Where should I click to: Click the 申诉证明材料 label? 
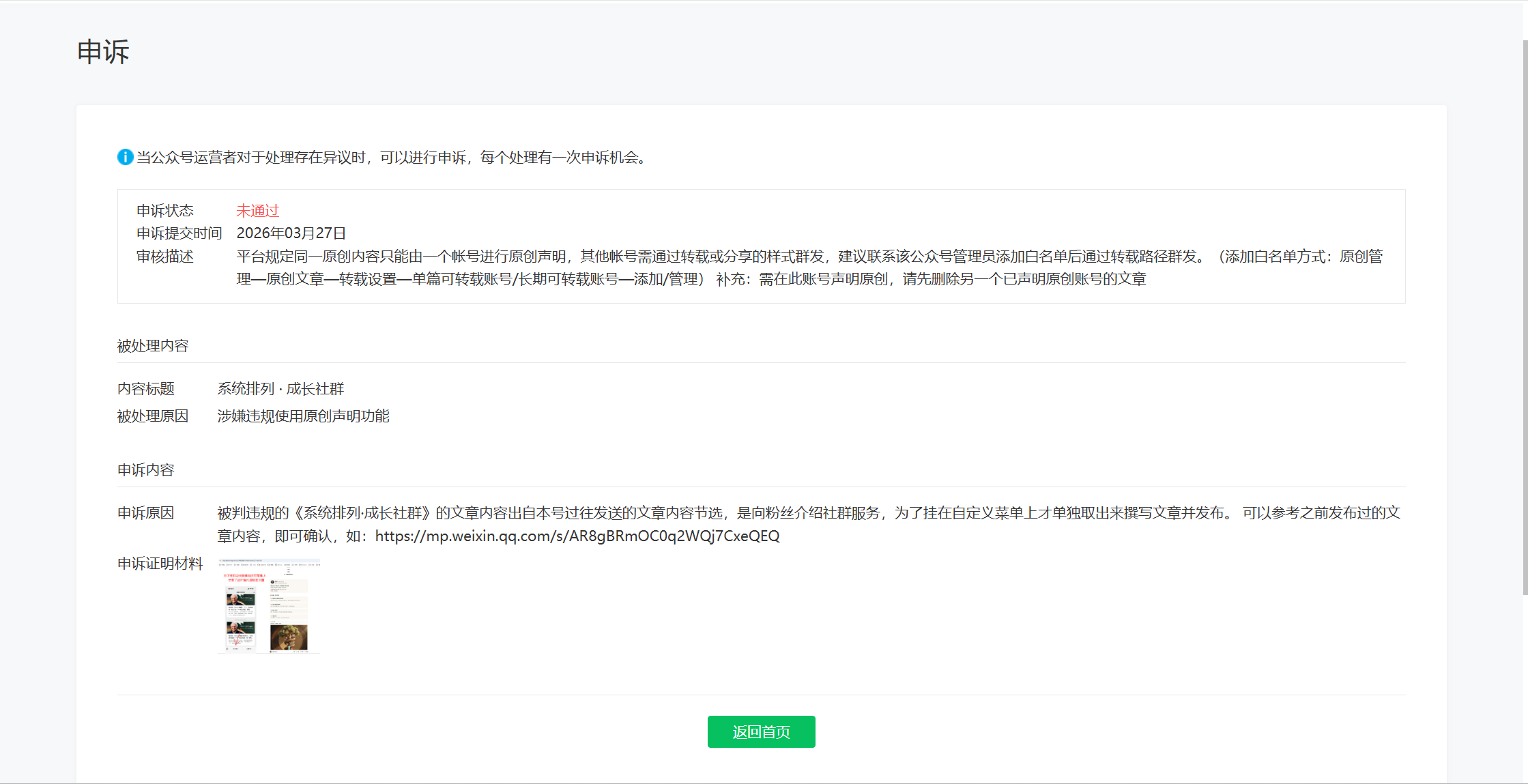(160, 564)
